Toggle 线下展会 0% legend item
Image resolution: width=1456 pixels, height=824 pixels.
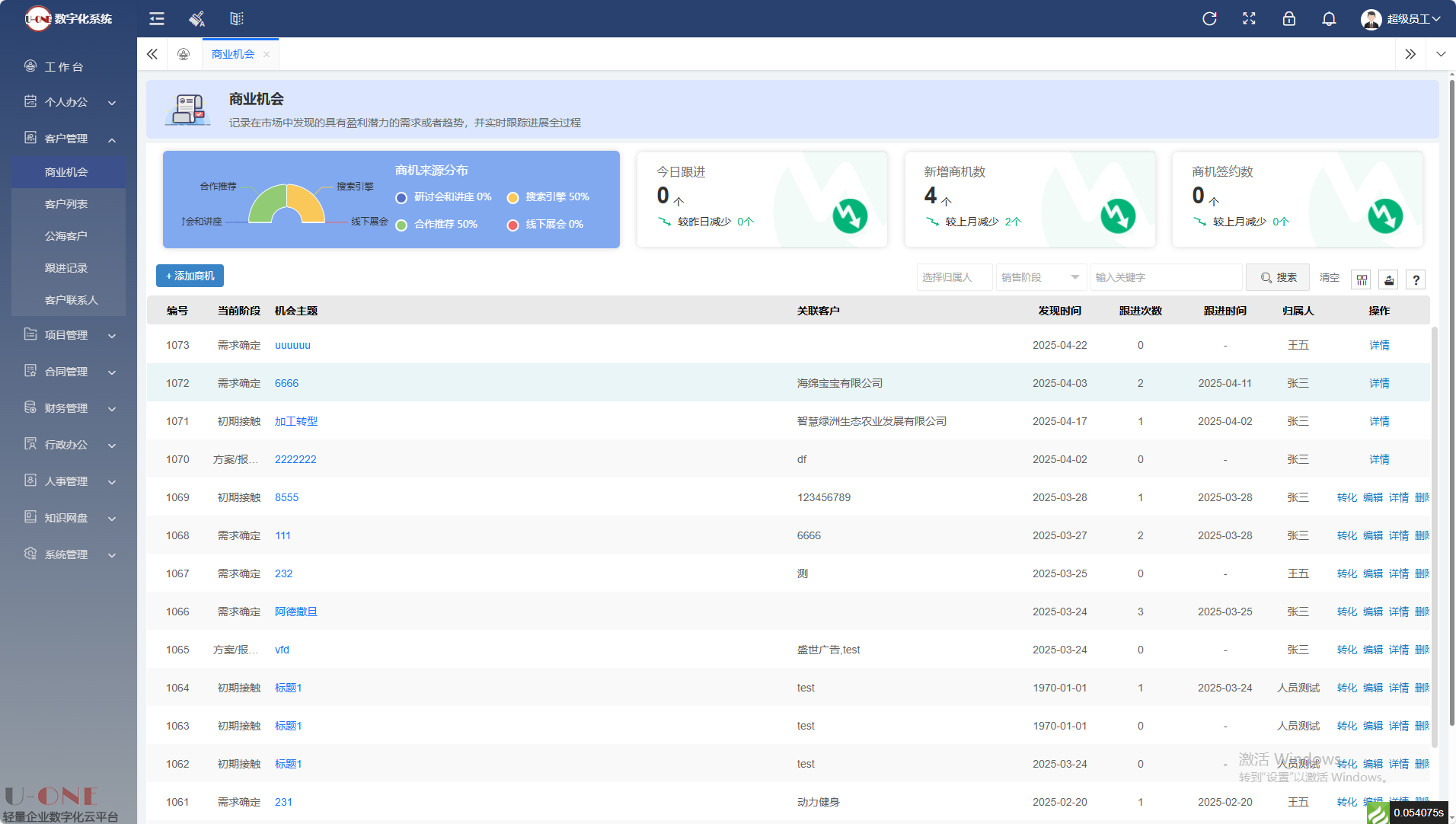pos(544,225)
